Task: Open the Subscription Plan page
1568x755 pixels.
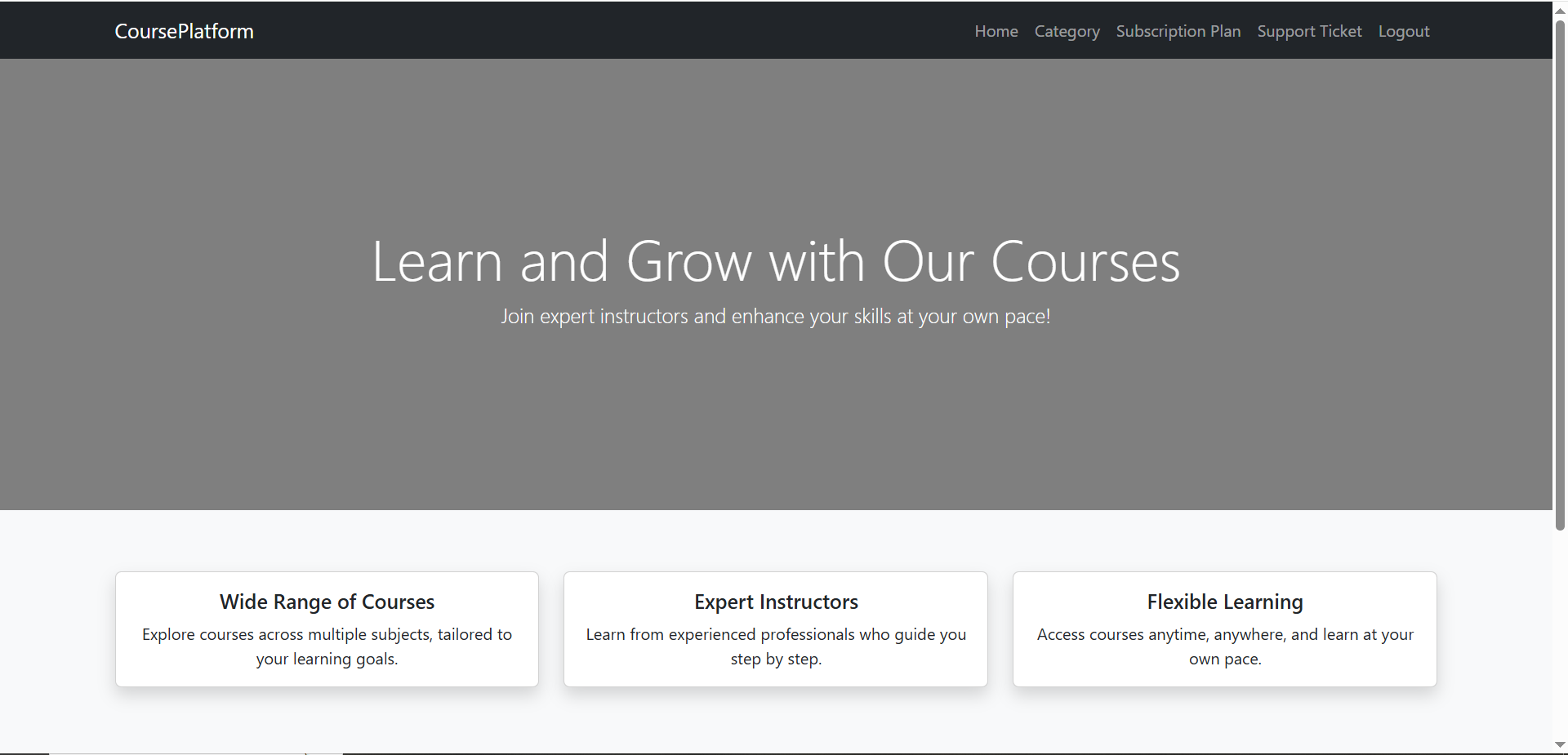Action: [x=1178, y=31]
